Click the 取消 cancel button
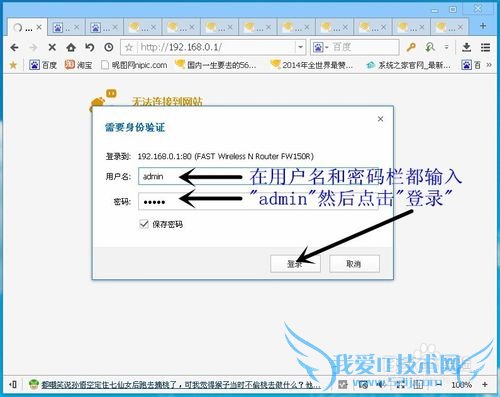The width and height of the screenshot is (500, 397). [x=354, y=264]
